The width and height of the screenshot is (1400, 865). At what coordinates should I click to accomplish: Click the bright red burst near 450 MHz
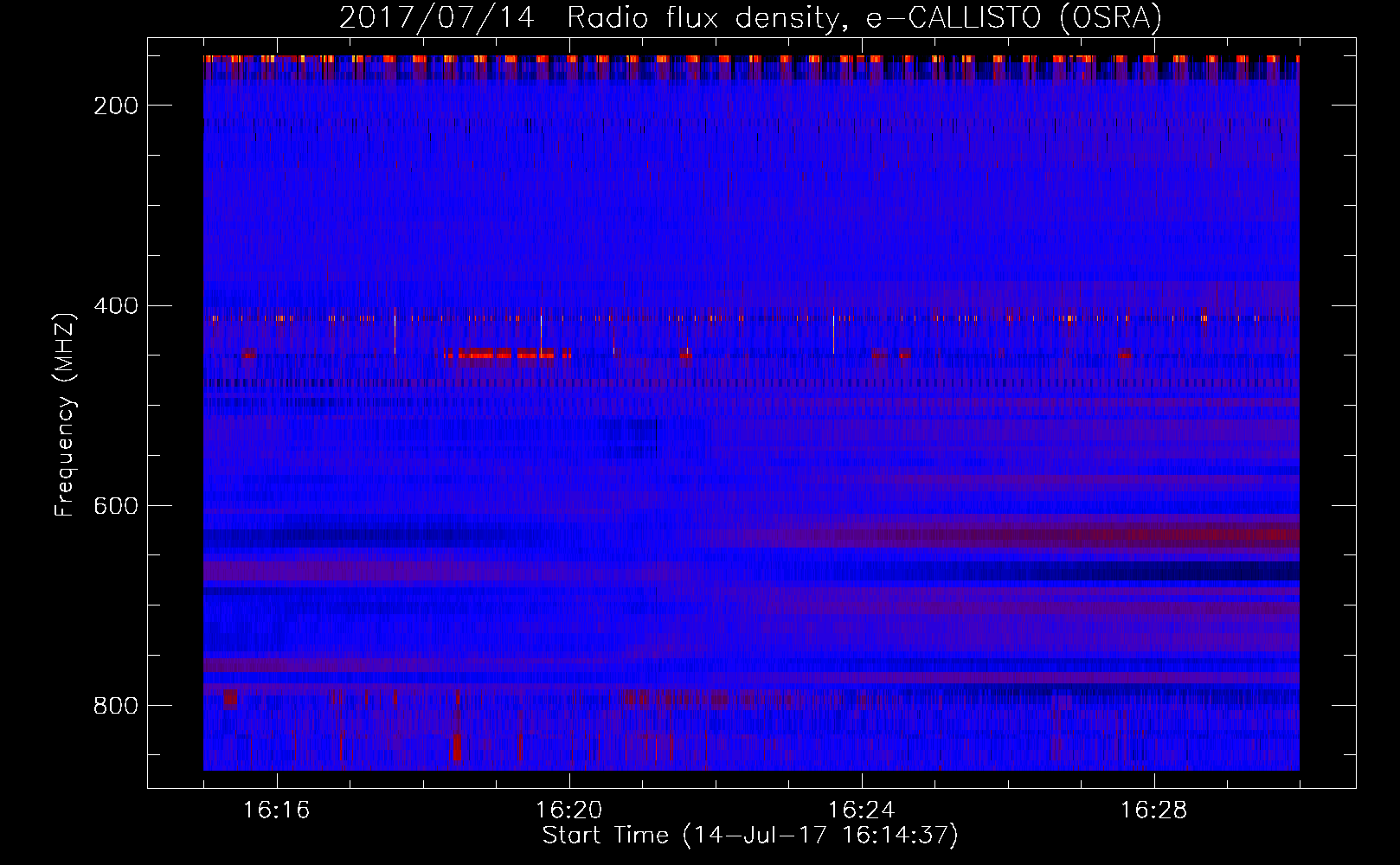[507, 353]
